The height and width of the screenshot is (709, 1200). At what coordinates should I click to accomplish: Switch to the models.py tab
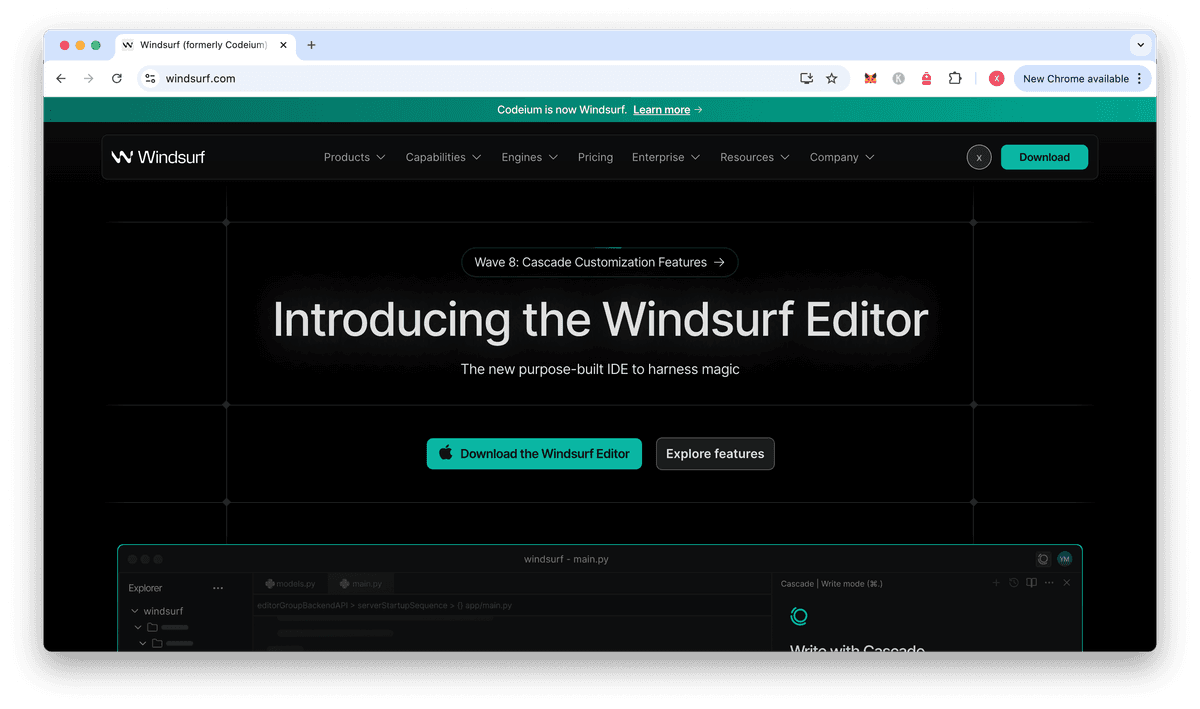(290, 583)
